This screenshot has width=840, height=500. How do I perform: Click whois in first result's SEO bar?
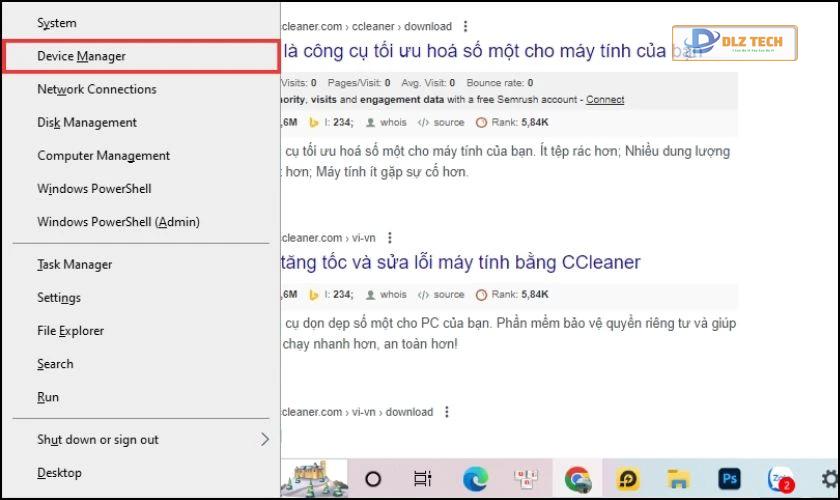point(386,123)
